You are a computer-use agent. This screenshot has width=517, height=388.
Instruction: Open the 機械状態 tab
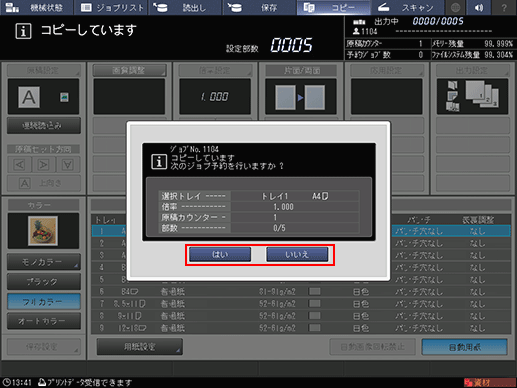[x=37, y=7]
